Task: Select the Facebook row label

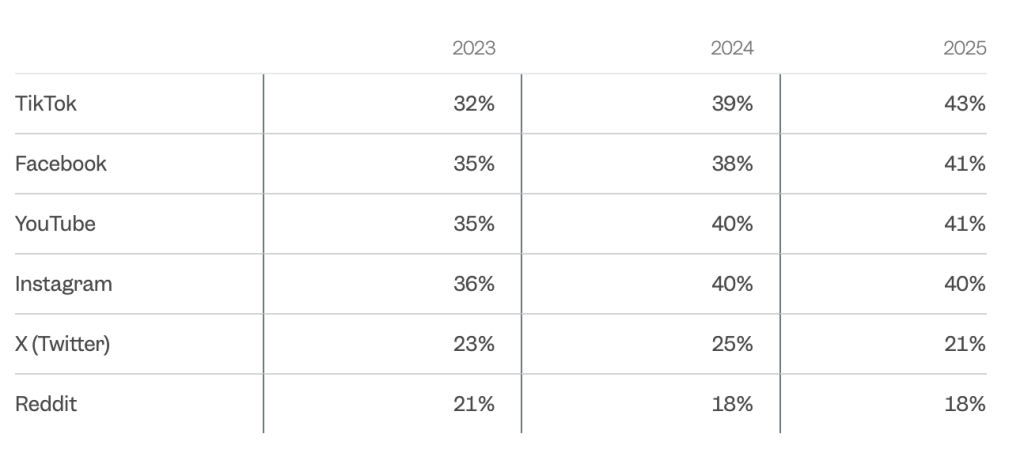Action: (61, 164)
